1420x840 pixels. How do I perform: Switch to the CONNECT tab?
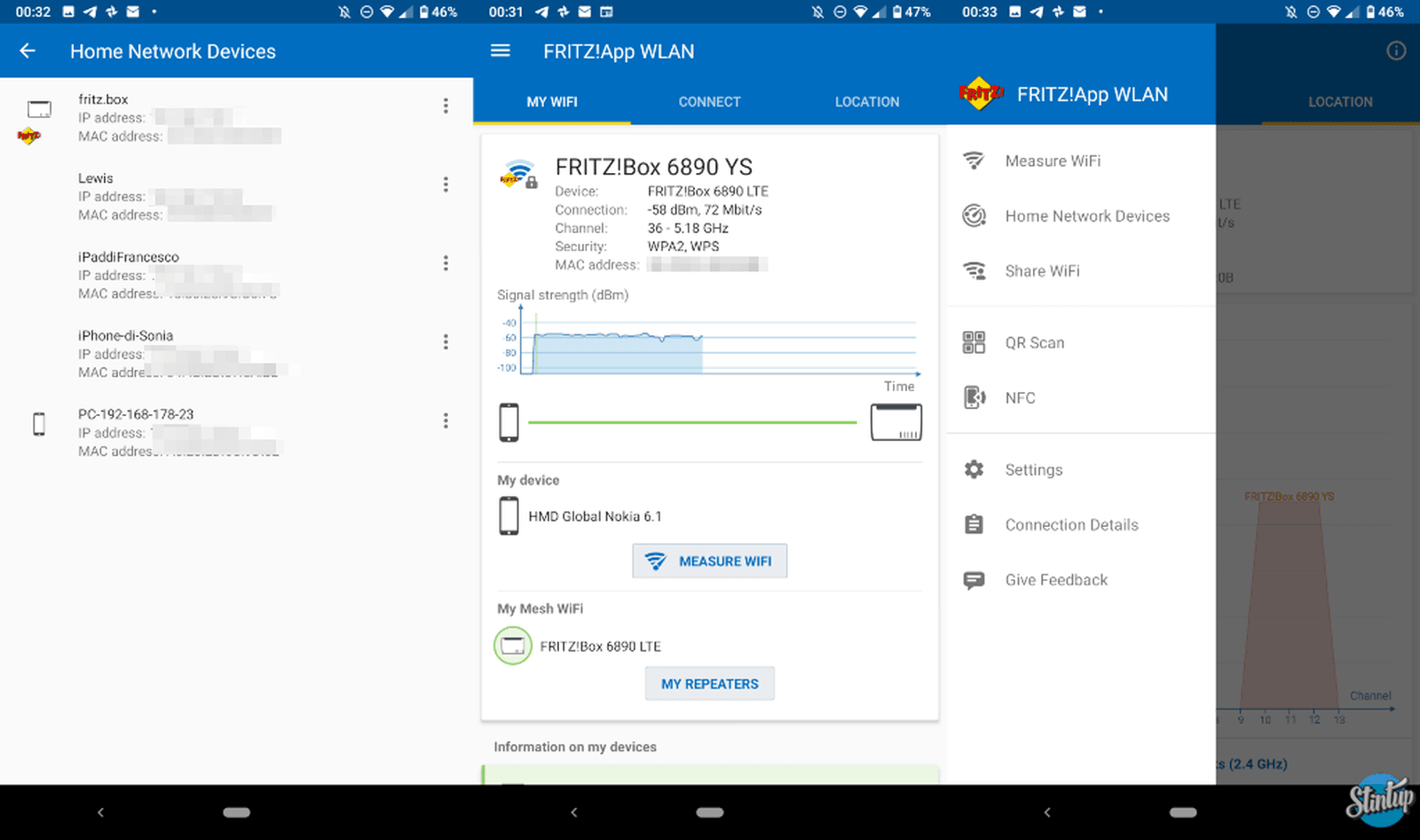709,101
